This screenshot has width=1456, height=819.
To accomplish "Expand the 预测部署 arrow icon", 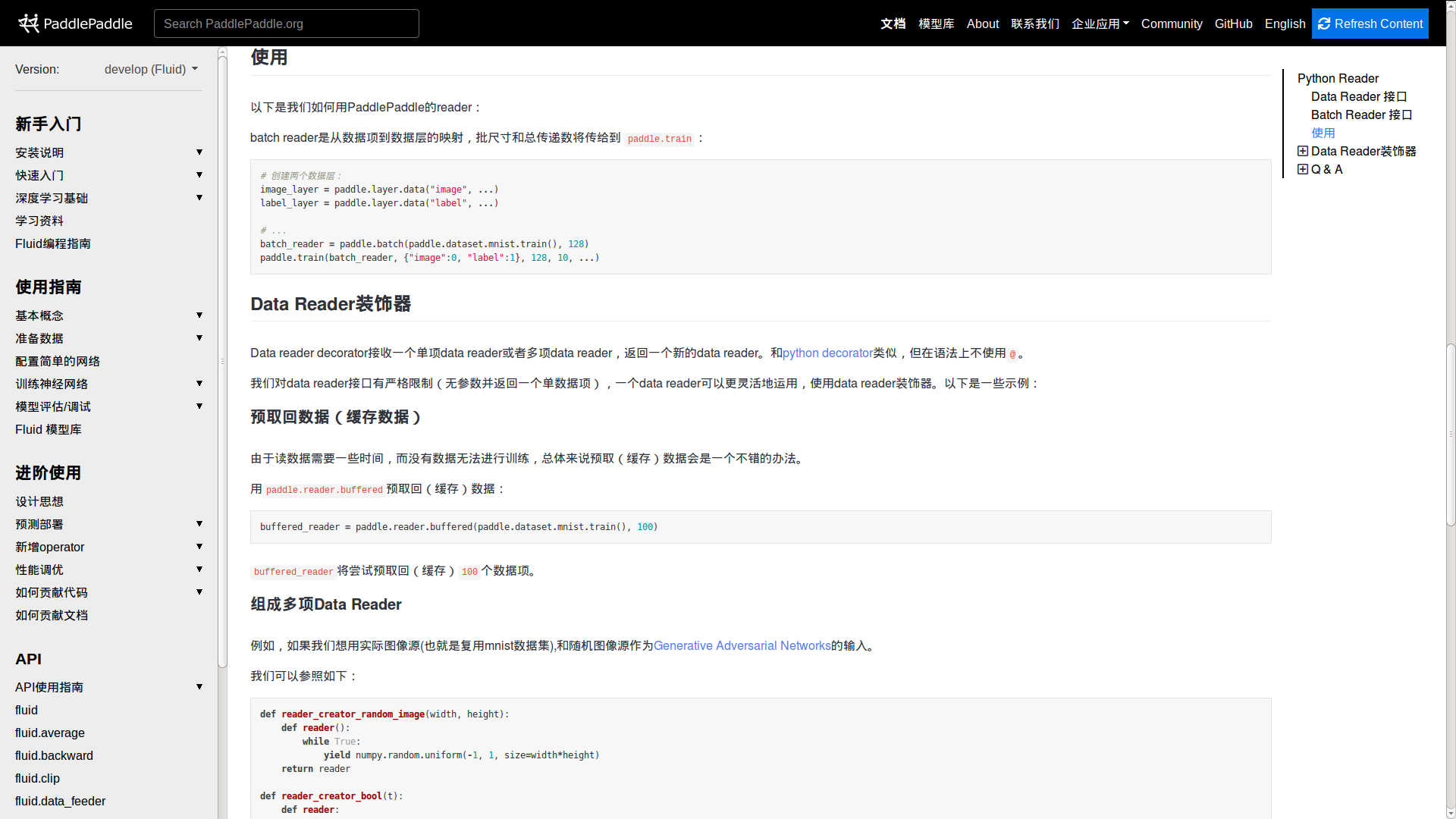I will tap(199, 524).
